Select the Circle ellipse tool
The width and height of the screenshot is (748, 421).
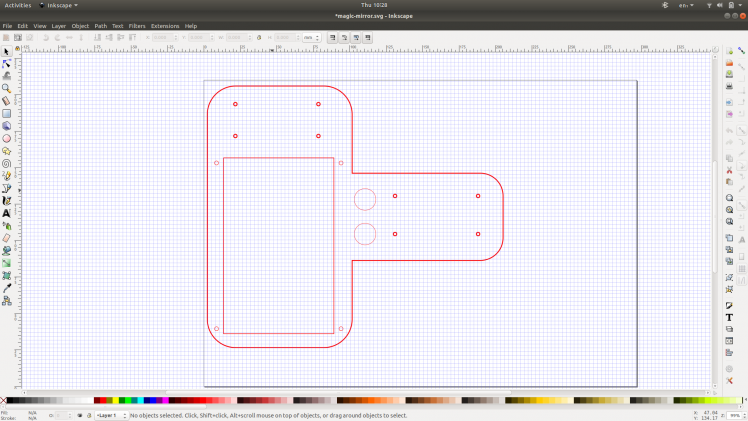(x=6, y=138)
